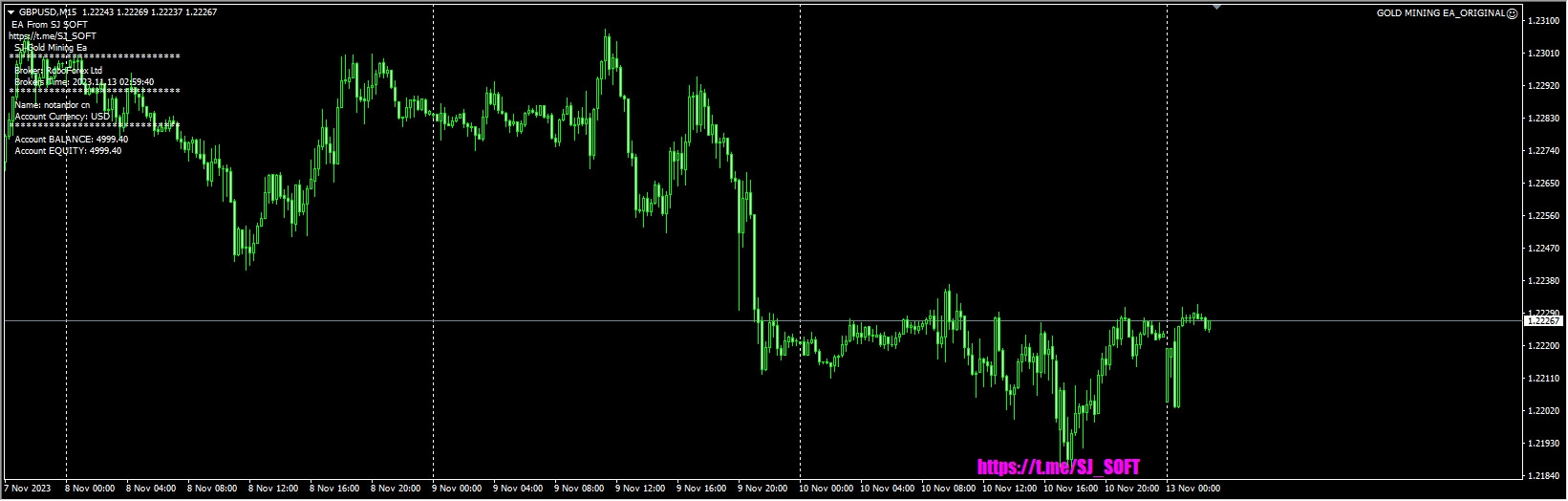
Task: Click the white https://t.me/SJ_SOFT comment line
Action: [x=52, y=35]
